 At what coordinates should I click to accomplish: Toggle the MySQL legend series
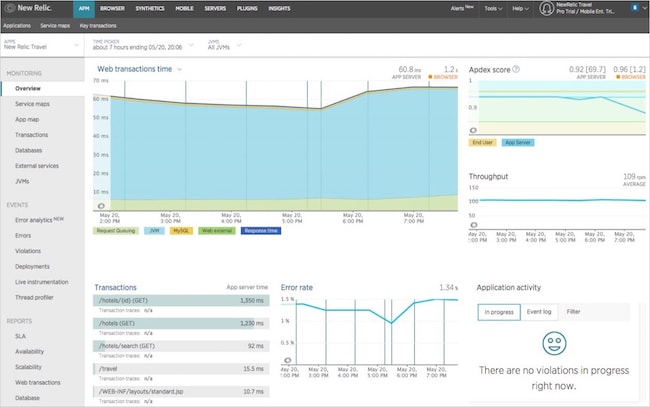coord(181,231)
